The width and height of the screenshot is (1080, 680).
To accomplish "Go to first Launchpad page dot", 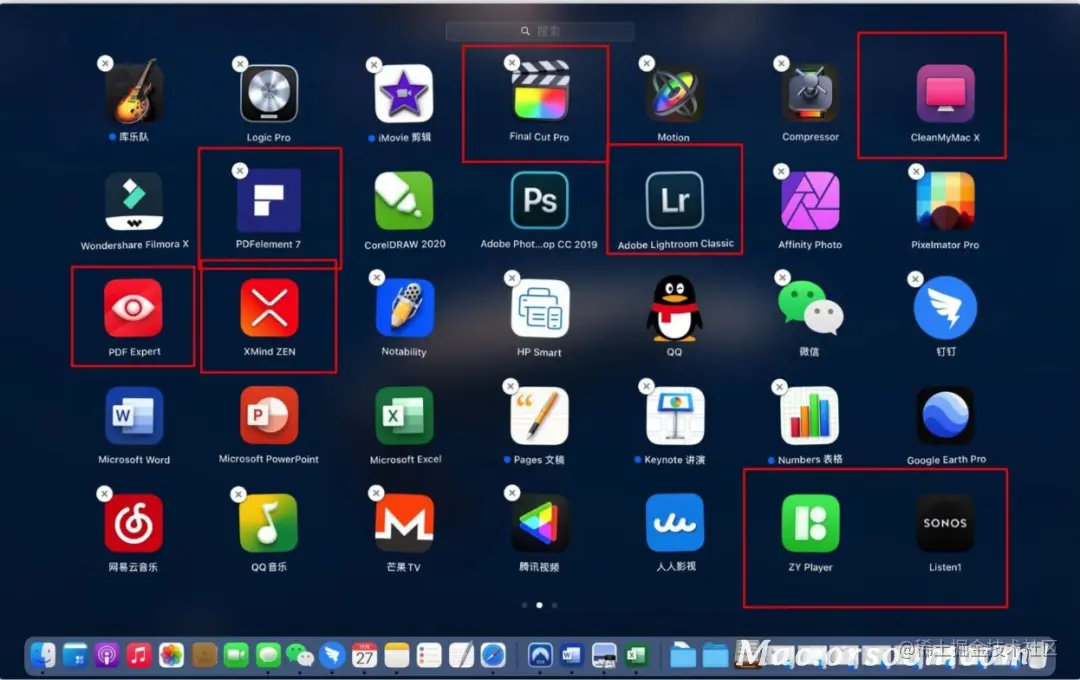I will point(525,605).
